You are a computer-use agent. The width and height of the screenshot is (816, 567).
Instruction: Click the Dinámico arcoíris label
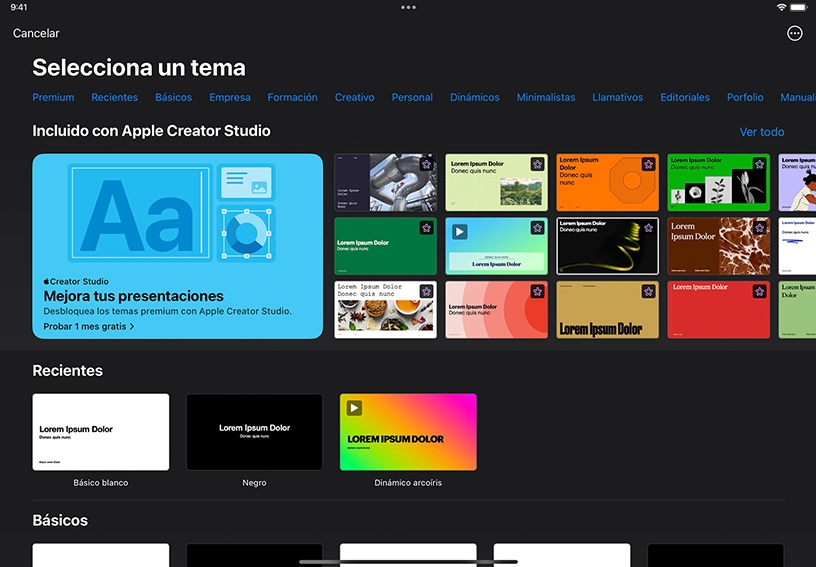[x=408, y=483]
